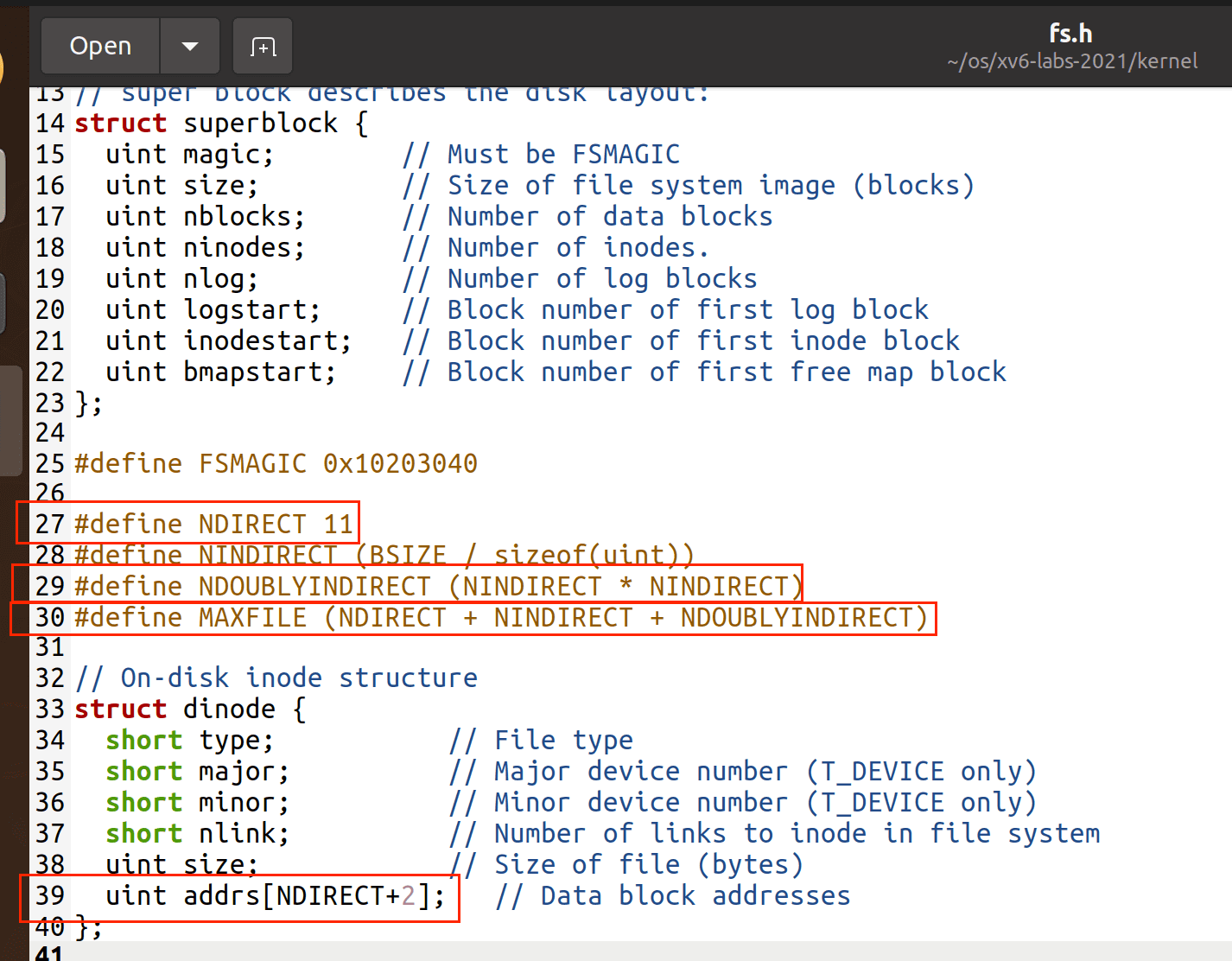The height and width of the screenshot is (961, 1232).
Task: Click the MAXFILE macro name on line 30
Action: click(x=252, y=618)
